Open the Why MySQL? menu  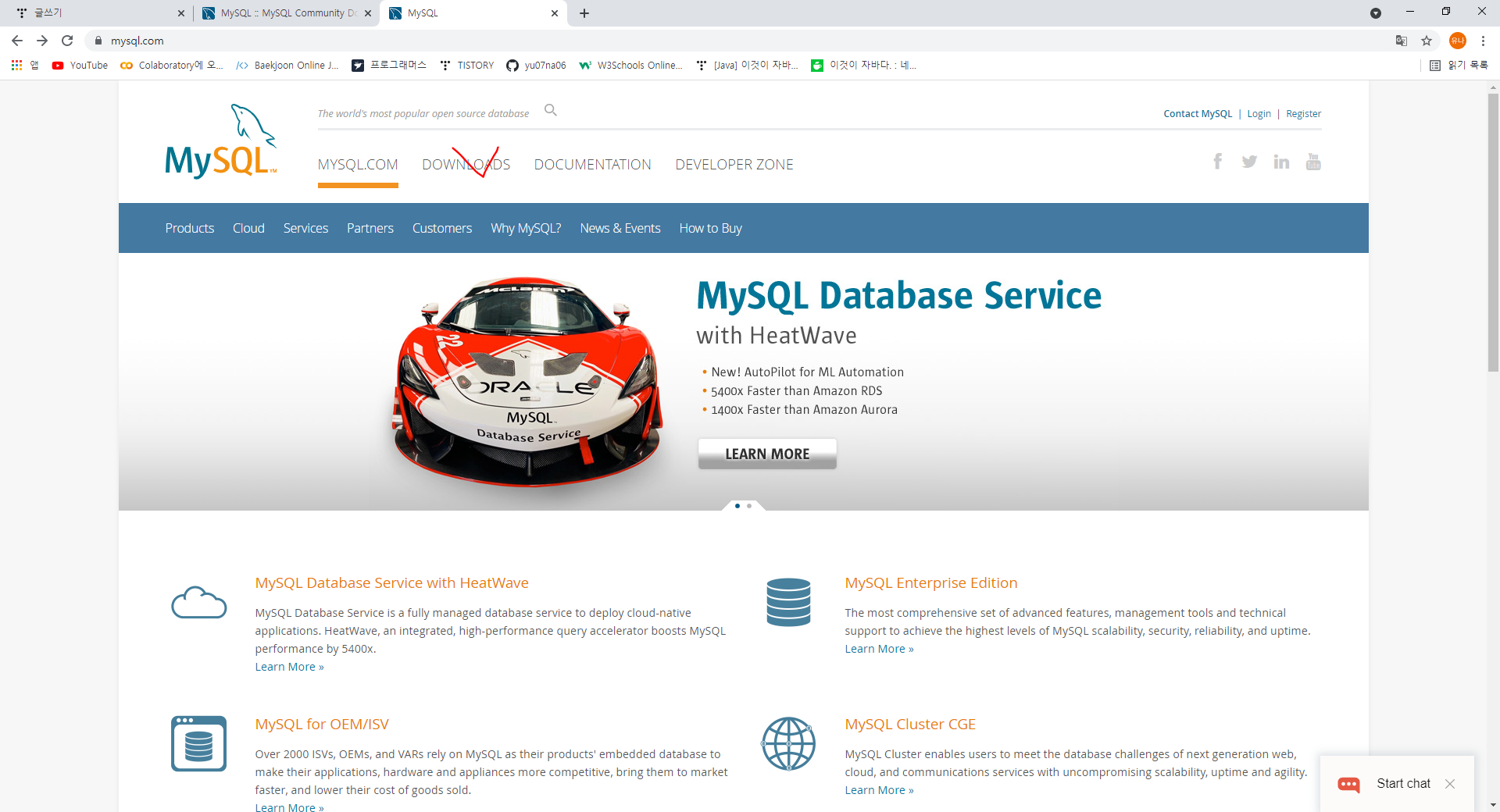(526, 228)
